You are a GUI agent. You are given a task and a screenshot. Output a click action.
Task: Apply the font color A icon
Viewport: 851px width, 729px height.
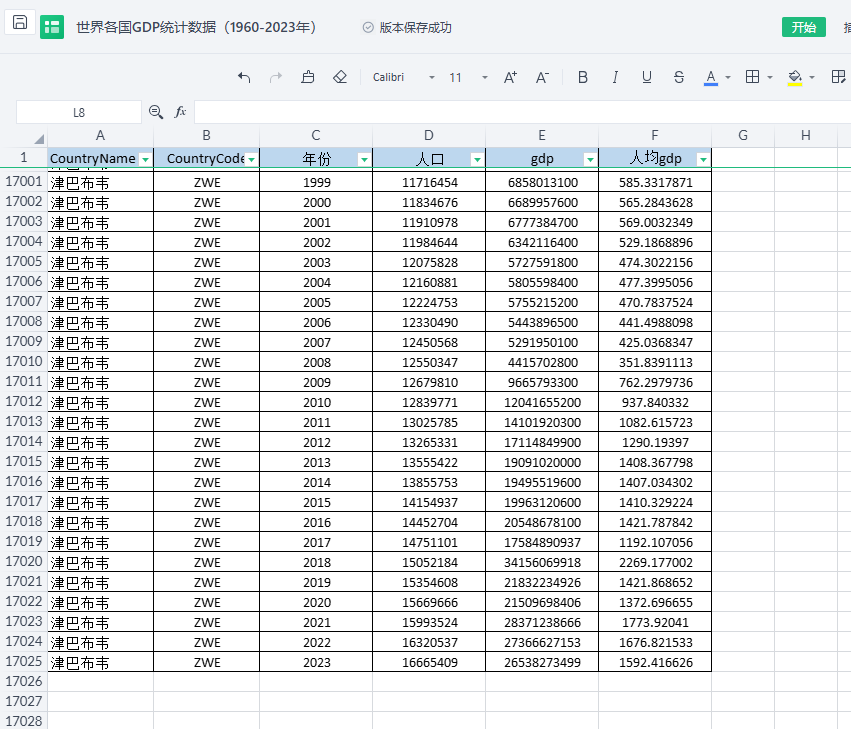pyautogui.click(x=710, y=78)
